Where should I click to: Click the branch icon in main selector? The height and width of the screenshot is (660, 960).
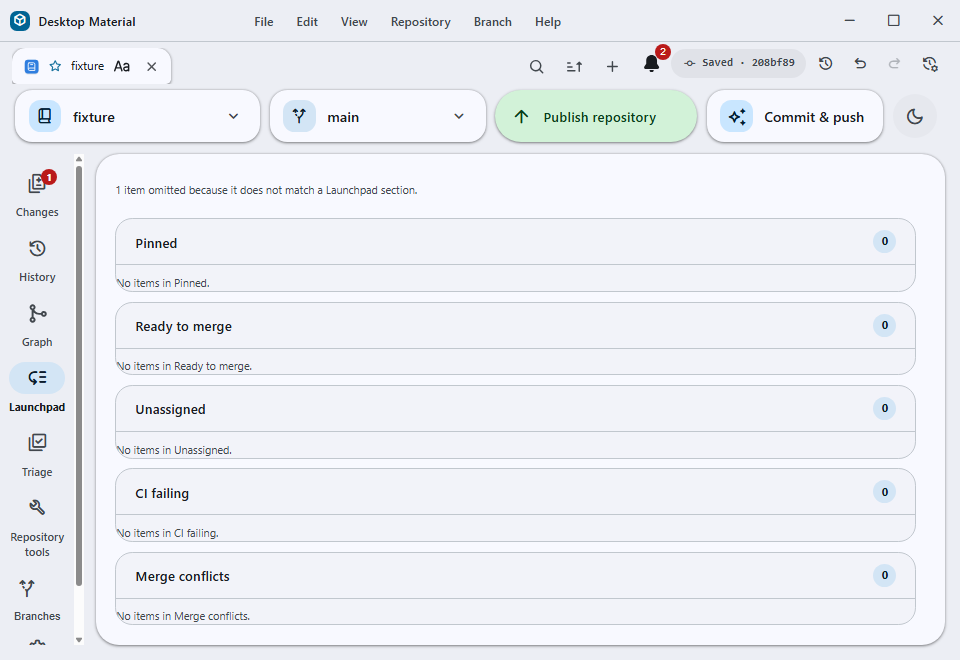point(299,116)
